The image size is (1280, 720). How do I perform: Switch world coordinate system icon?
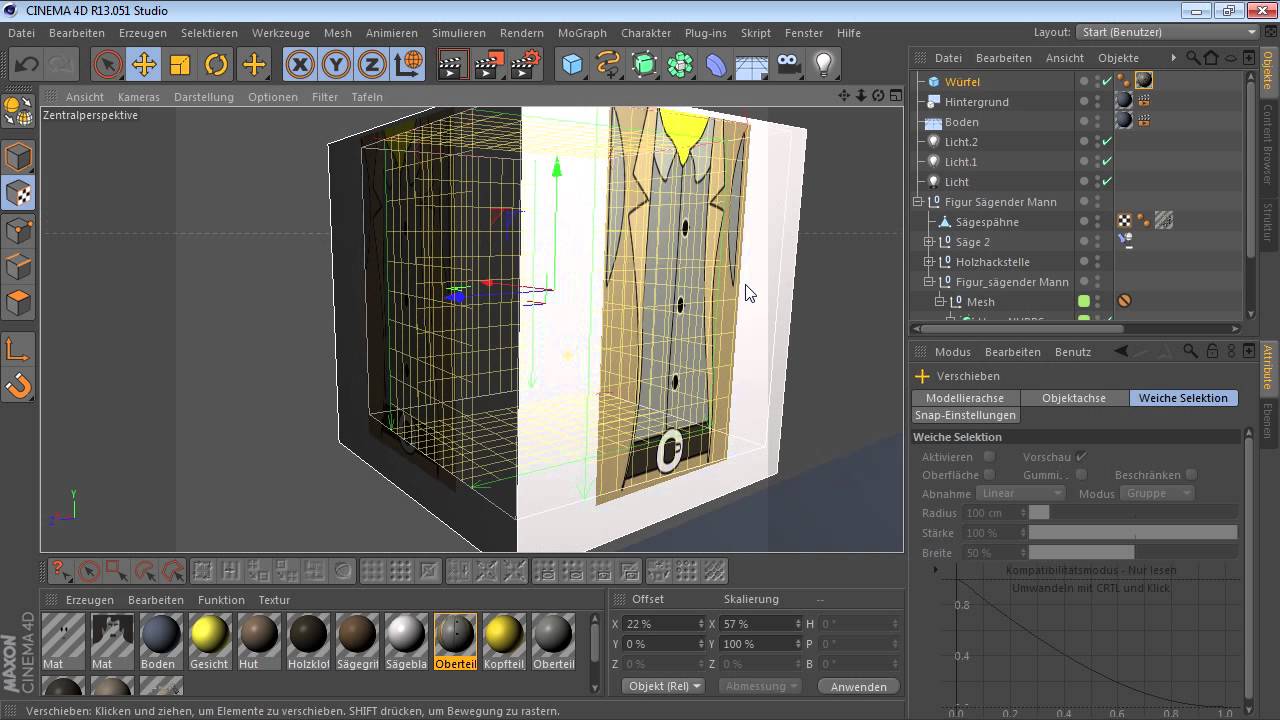coord(408,65)
